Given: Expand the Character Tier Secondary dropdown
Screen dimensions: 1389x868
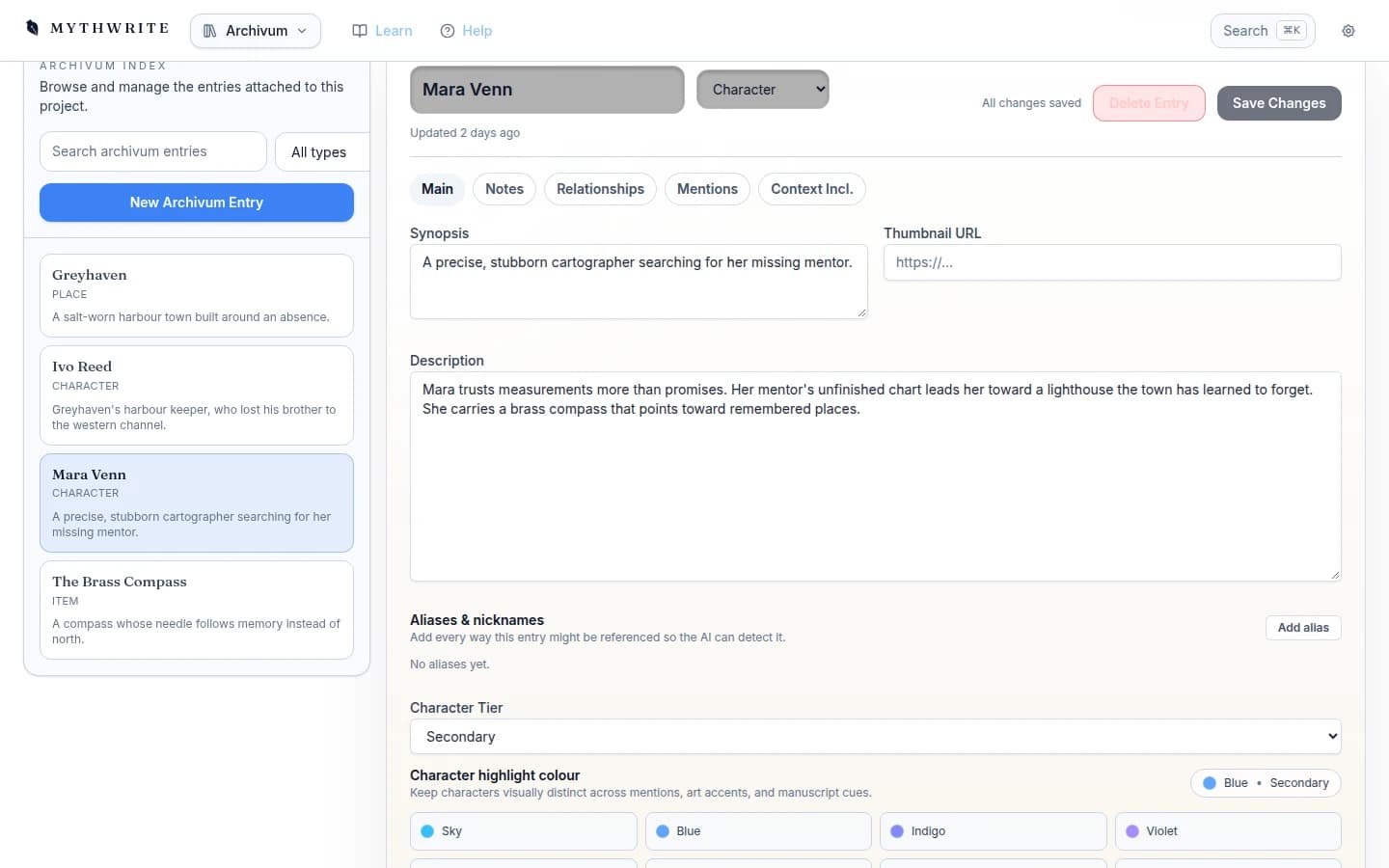Looking at the screenshot, I should coord(876,736).
